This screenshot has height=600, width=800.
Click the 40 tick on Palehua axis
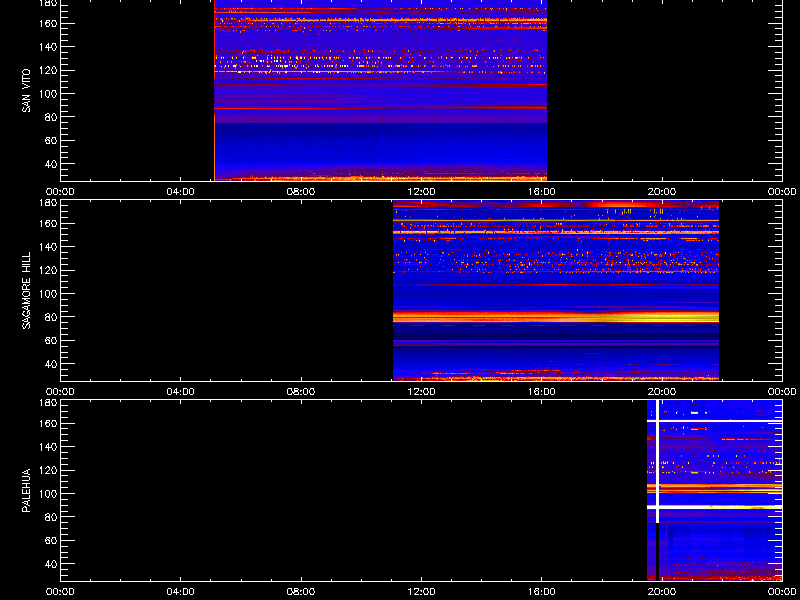pyautogui.click(x=50, y=564)
